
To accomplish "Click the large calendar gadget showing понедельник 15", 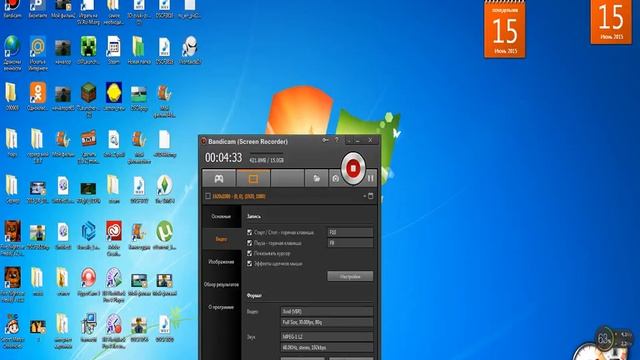I will 505,29.
